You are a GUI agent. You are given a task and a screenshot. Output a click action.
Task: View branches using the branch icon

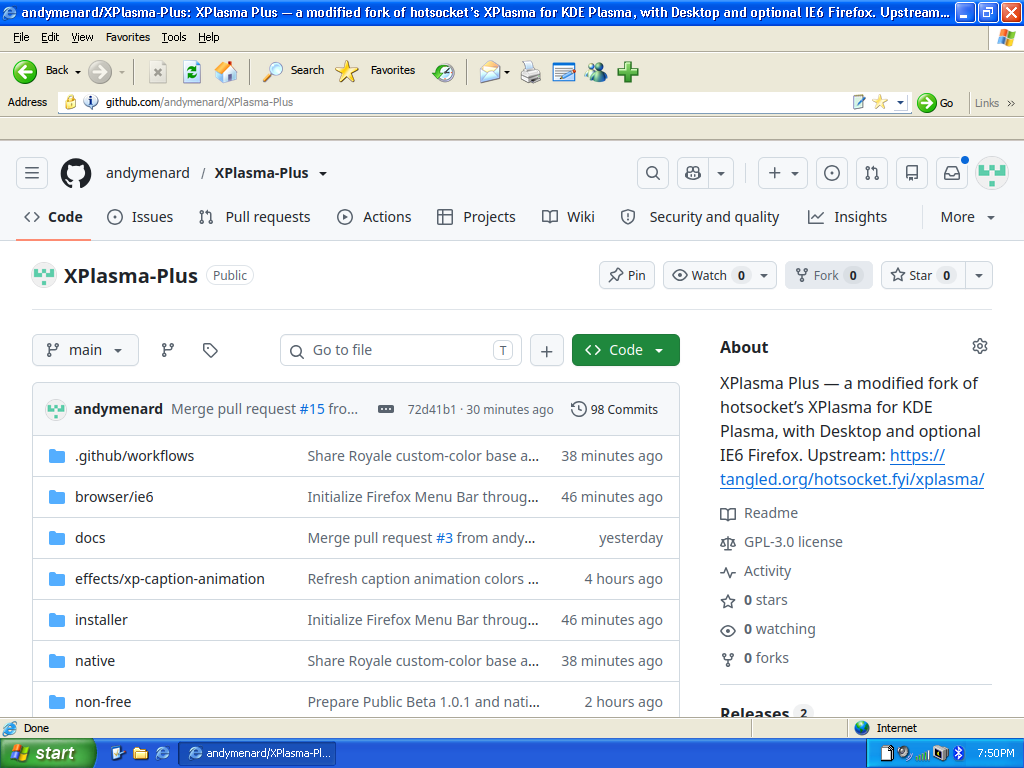click(x=168, y=350)
